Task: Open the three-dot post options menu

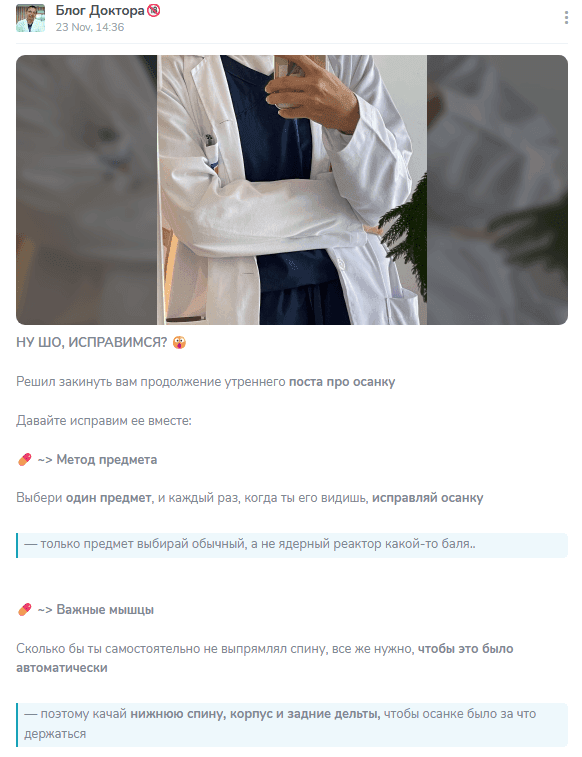Action: [x=566, y=17]
